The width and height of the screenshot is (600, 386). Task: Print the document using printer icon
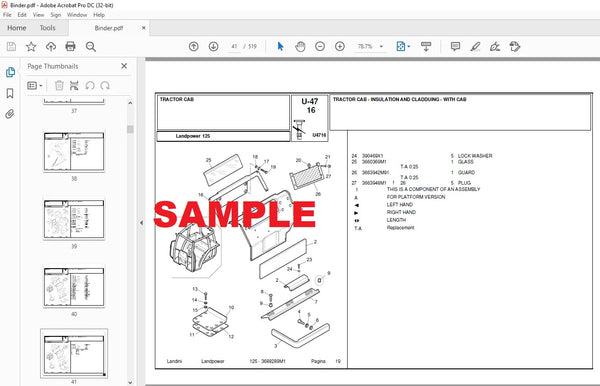click(70, 47)
